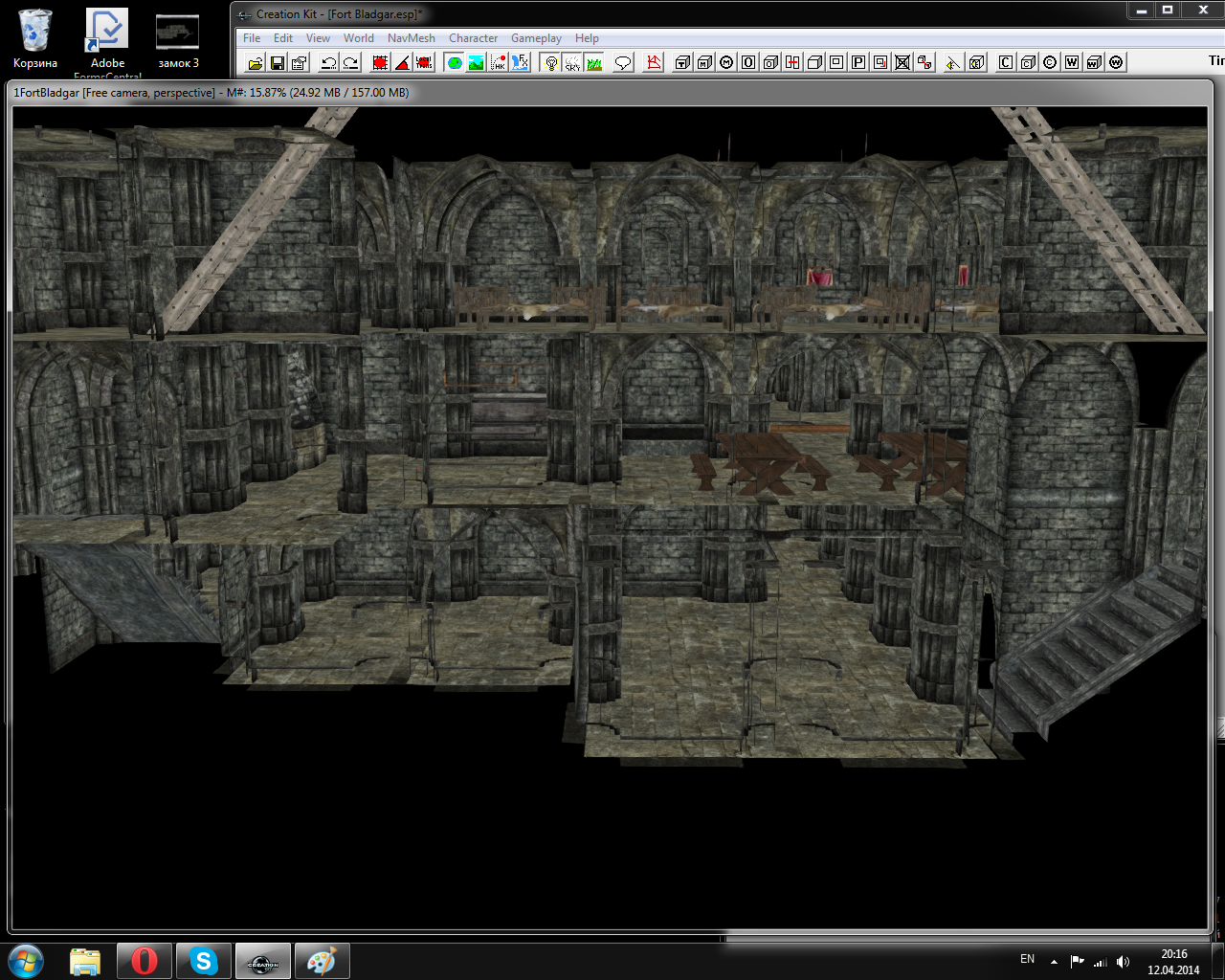The width and height of the screenshot is (1225, 980).
Task: Open Windows Explorer from the taskbar
Action: (x=85, y=961)
